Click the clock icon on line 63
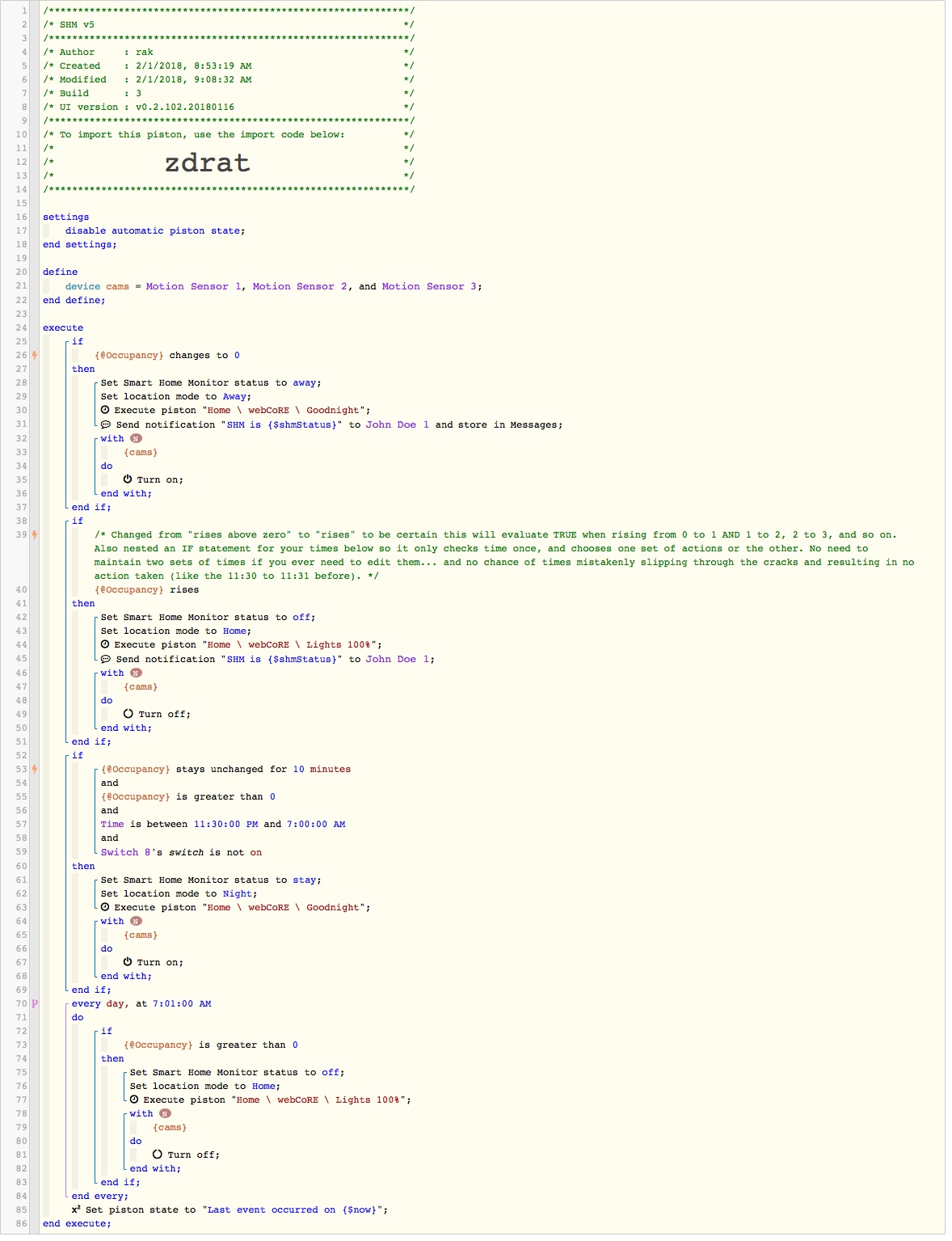 105,907
